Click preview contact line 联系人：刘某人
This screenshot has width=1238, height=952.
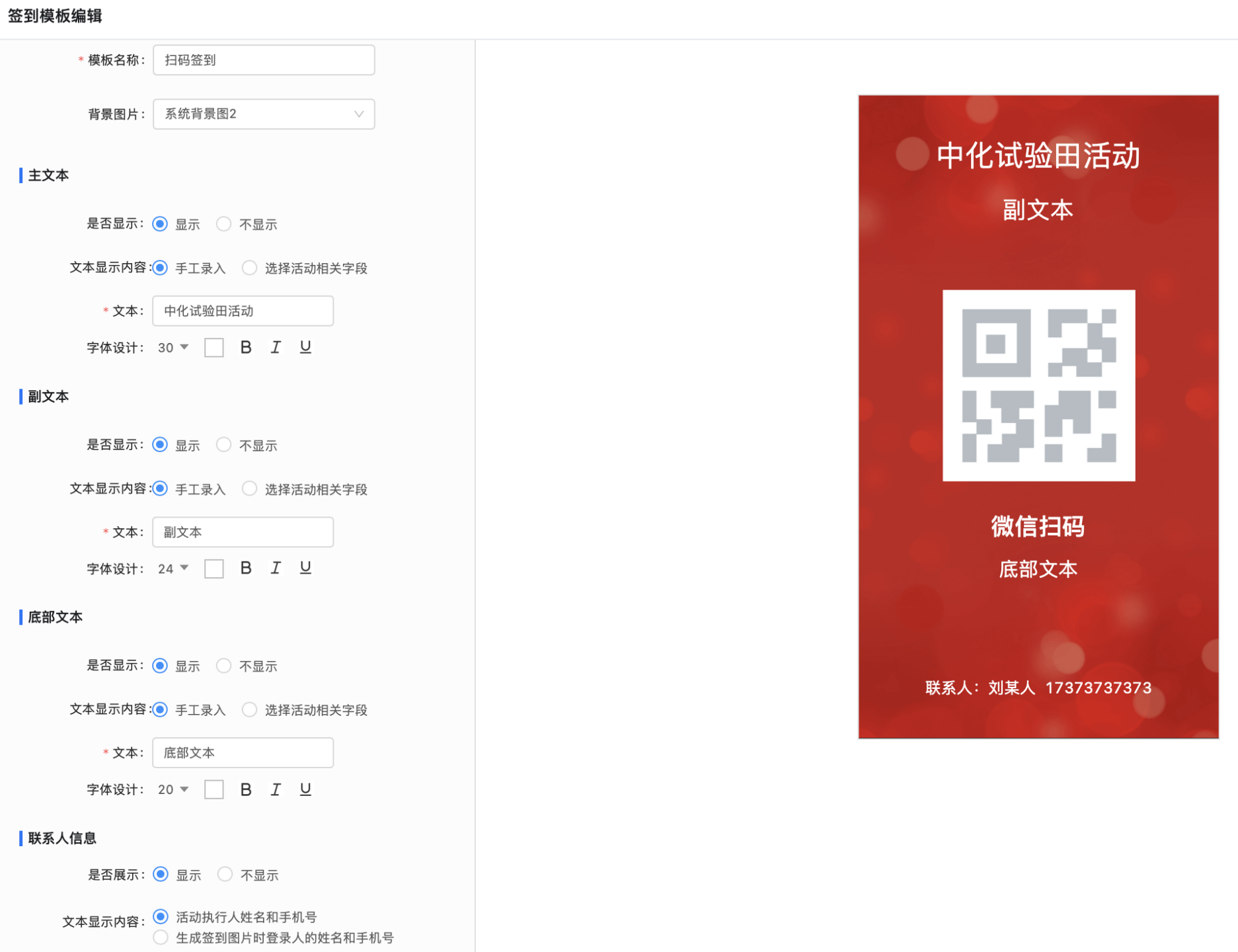pos(1038,688)
